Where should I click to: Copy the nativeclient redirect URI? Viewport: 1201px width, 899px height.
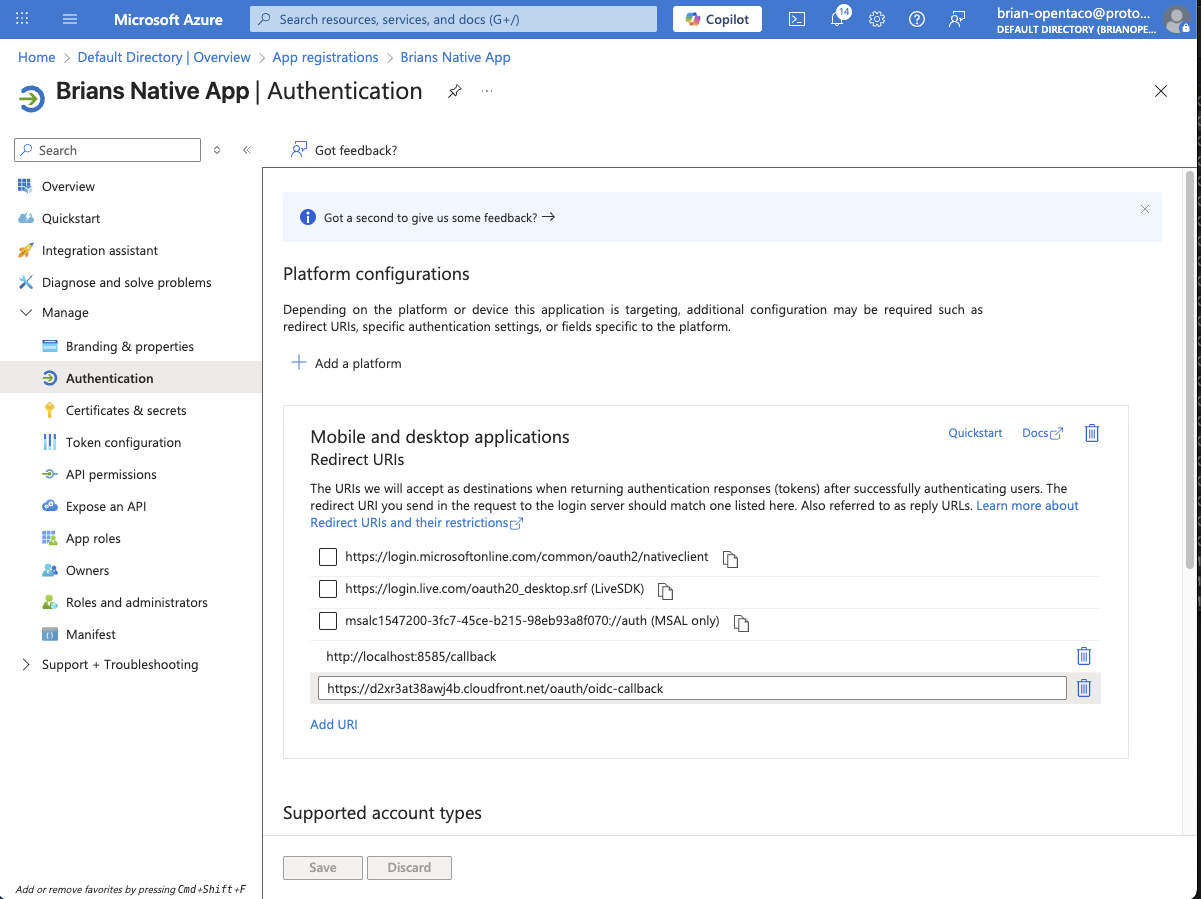(730, 559)
